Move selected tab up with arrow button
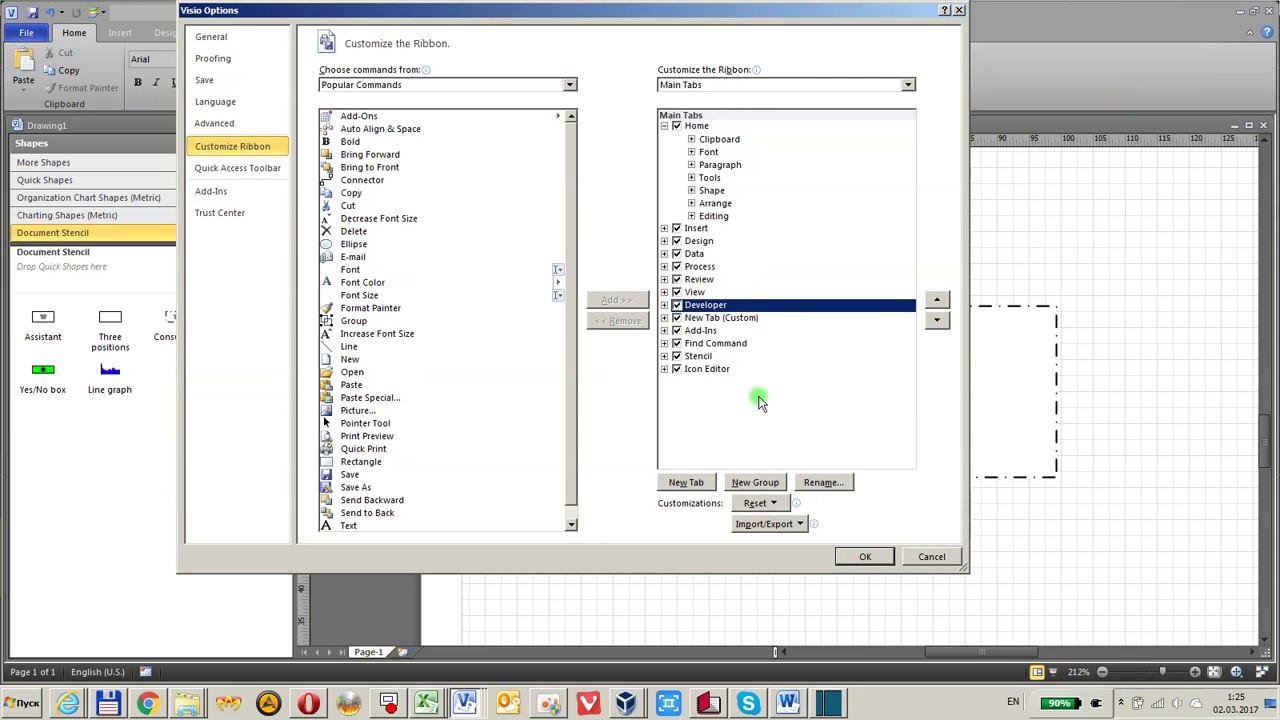 pyautogui.click(x=937, y=300)
